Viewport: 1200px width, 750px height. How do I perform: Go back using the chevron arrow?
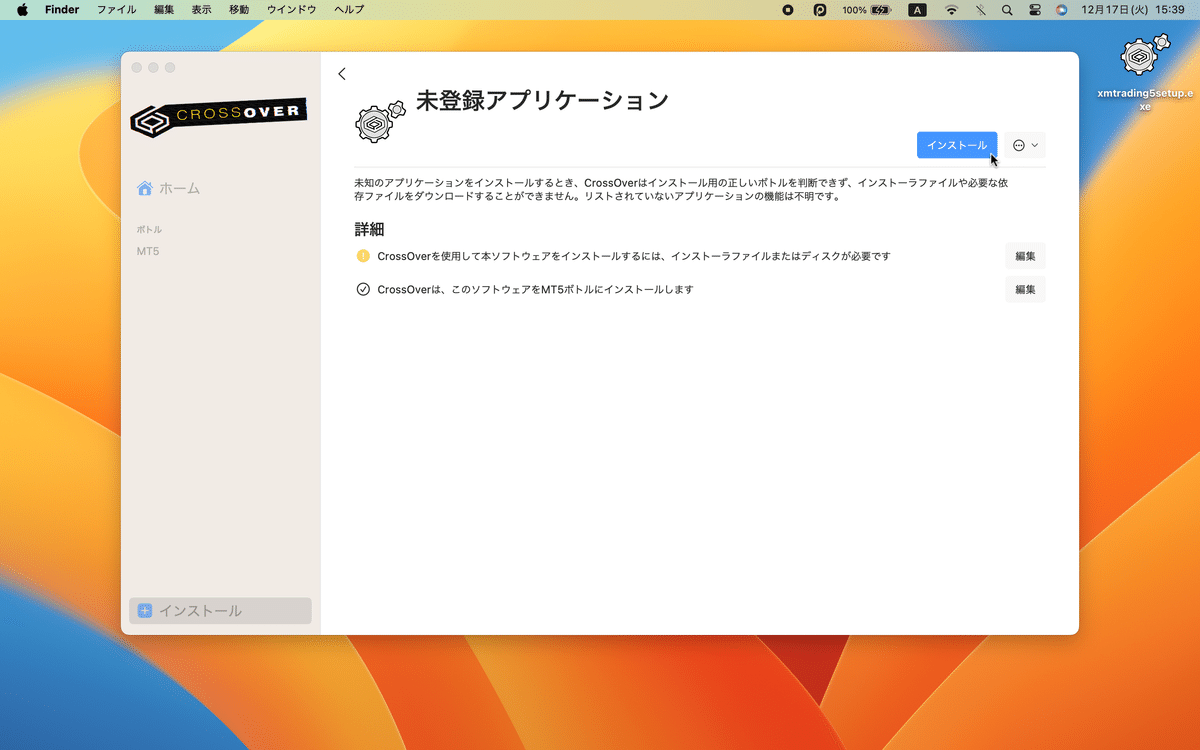[x=342, y=74]
